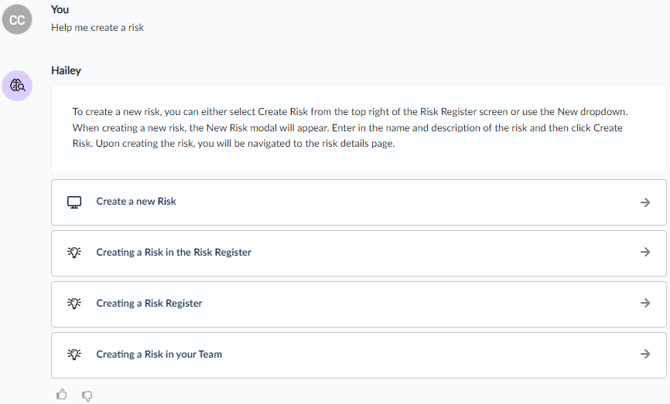The width and height of the screenshot is (670, 404).
Task: Click Hailey's purple assistant avatar icon
Action: (x=17, y=86)
